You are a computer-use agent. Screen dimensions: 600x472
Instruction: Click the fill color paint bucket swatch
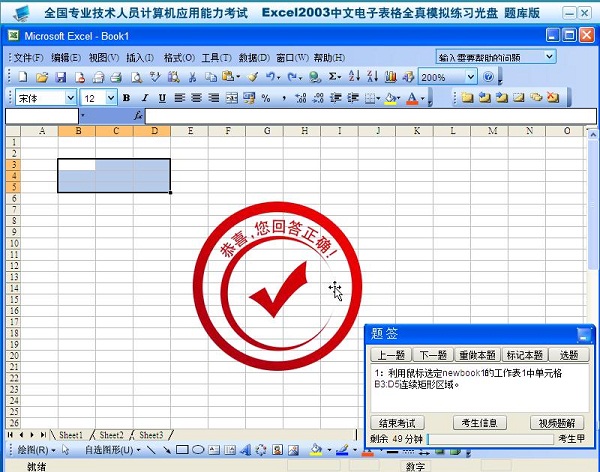click(390, 99)
